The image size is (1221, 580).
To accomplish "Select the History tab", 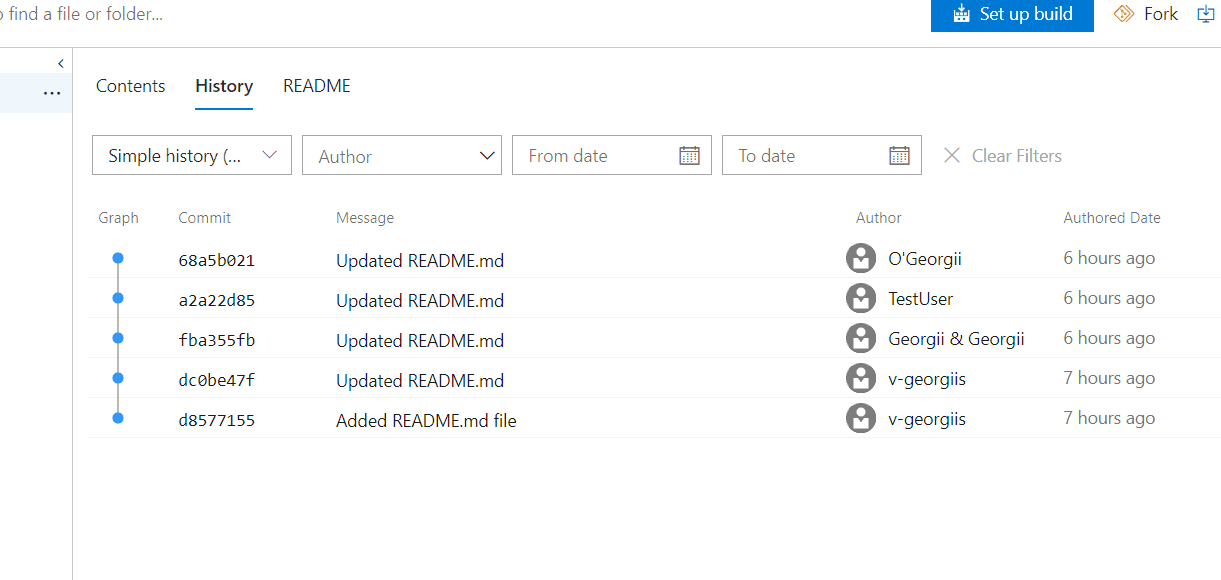I will click(224, 86).
